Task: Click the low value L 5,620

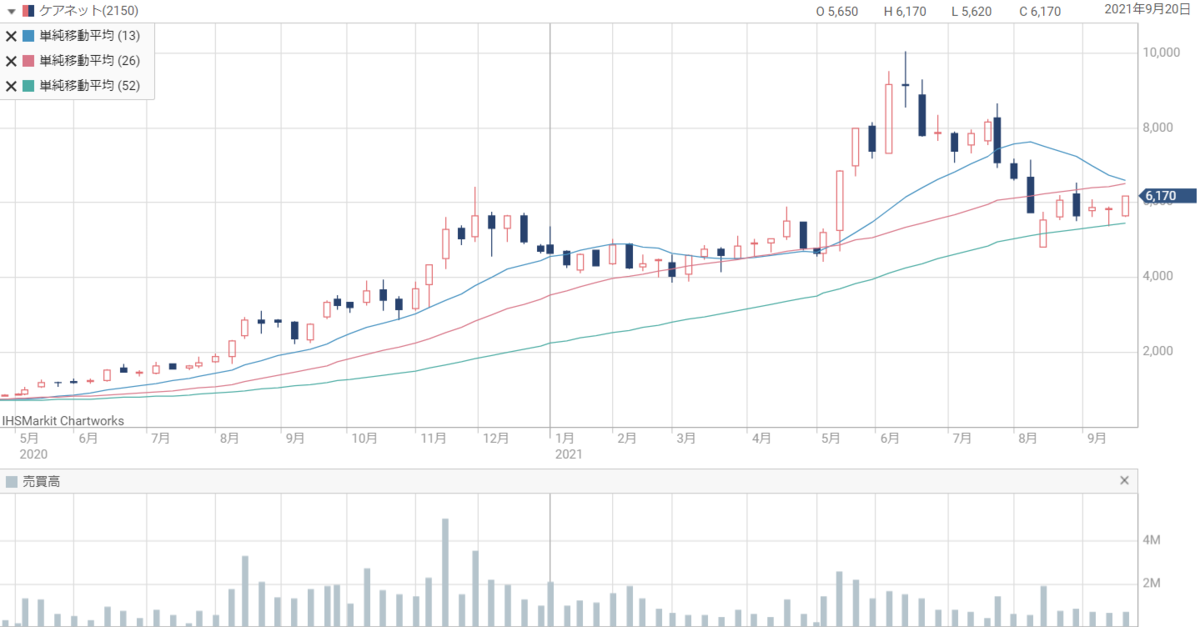Action: click(974, 12)
